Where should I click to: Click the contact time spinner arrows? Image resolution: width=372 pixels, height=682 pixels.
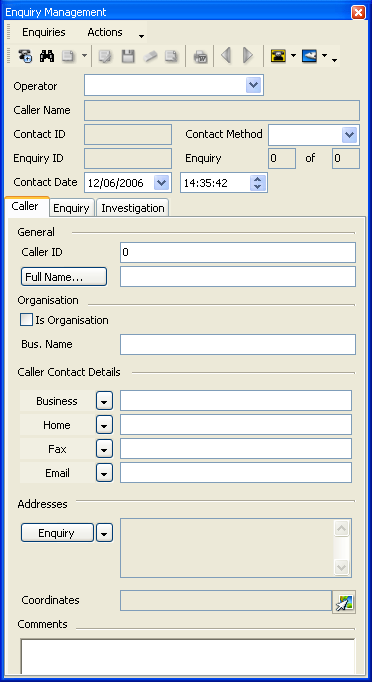click(x=258, y=183)
